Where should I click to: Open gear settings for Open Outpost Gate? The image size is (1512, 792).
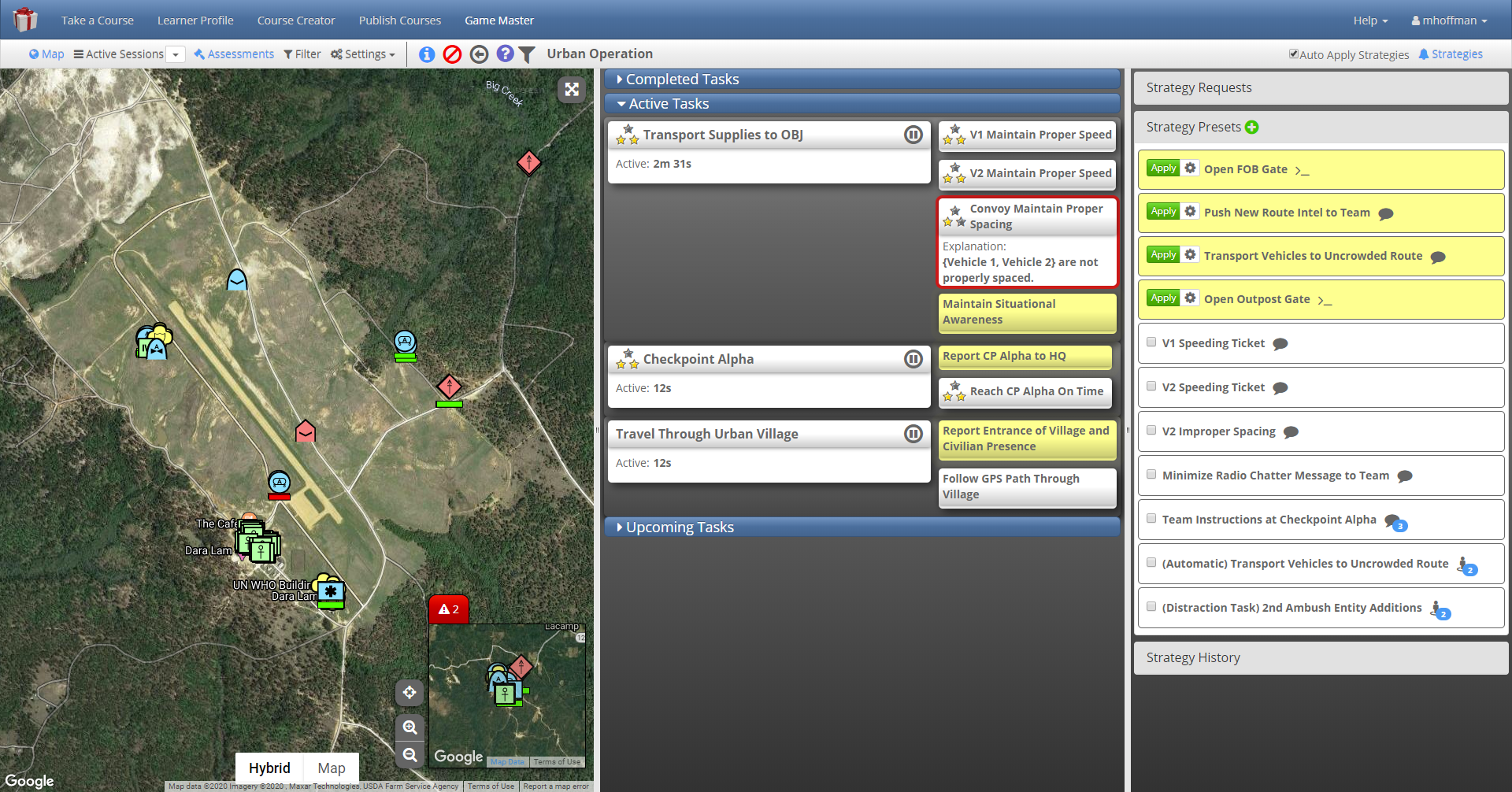1190,298
